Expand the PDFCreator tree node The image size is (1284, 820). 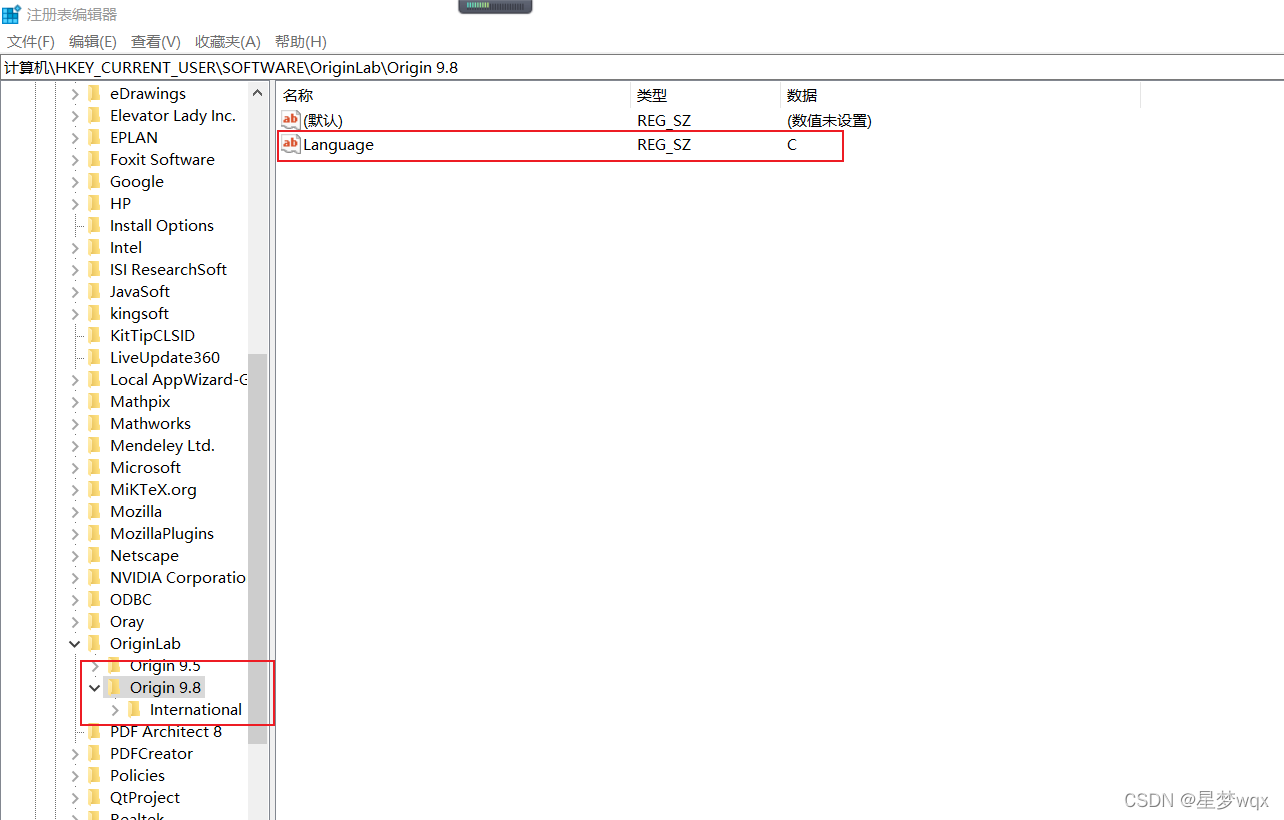click(x=75, y=754)
